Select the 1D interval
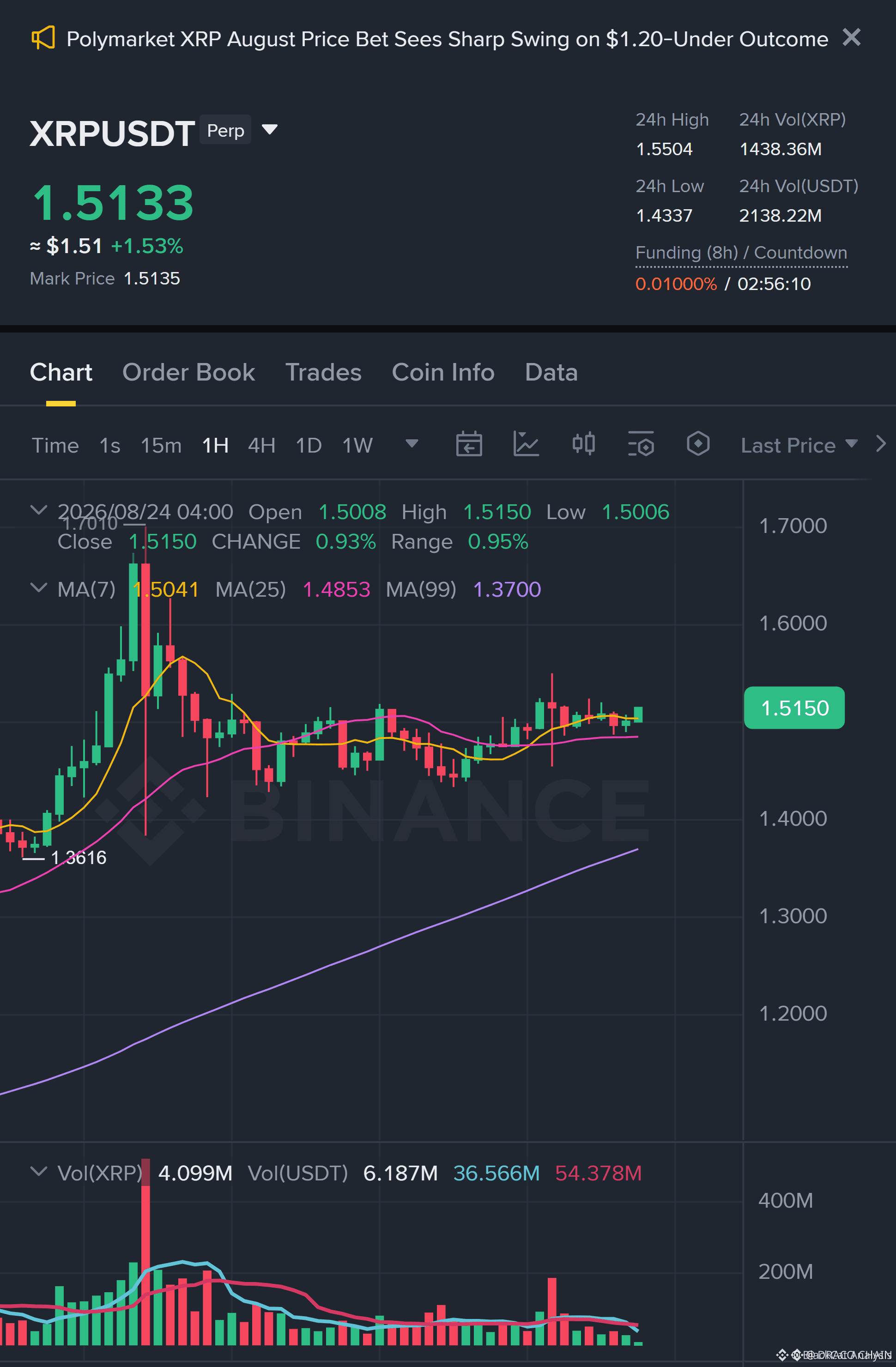Viewport: 896px width, 1367px height. tap(309, 445)
